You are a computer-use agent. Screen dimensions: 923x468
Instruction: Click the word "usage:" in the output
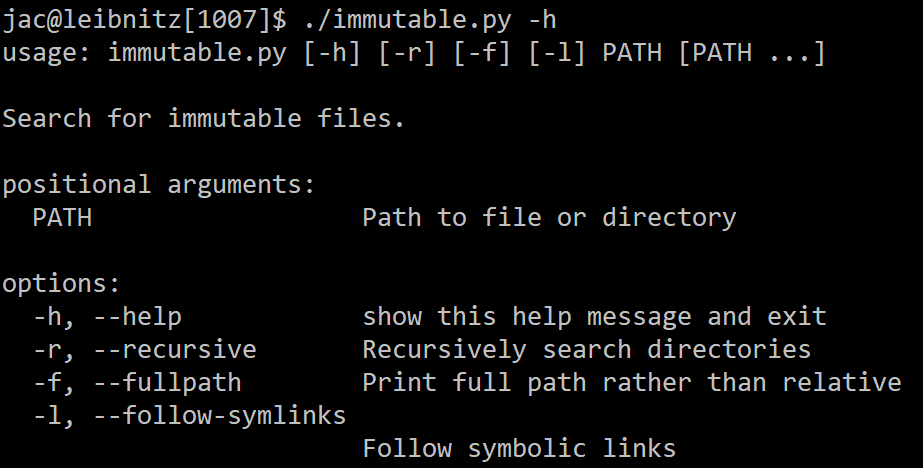(46, 51)
